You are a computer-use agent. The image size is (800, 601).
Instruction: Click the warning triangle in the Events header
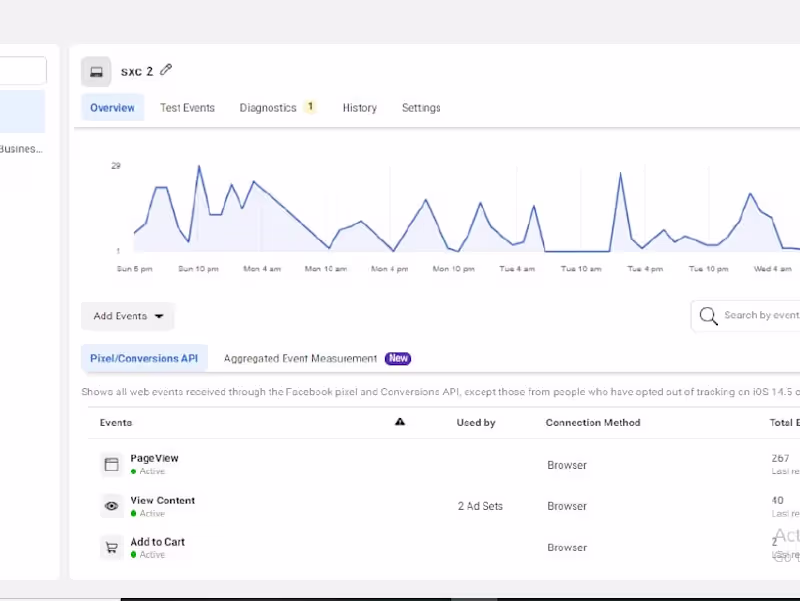[x=400, y=421]
